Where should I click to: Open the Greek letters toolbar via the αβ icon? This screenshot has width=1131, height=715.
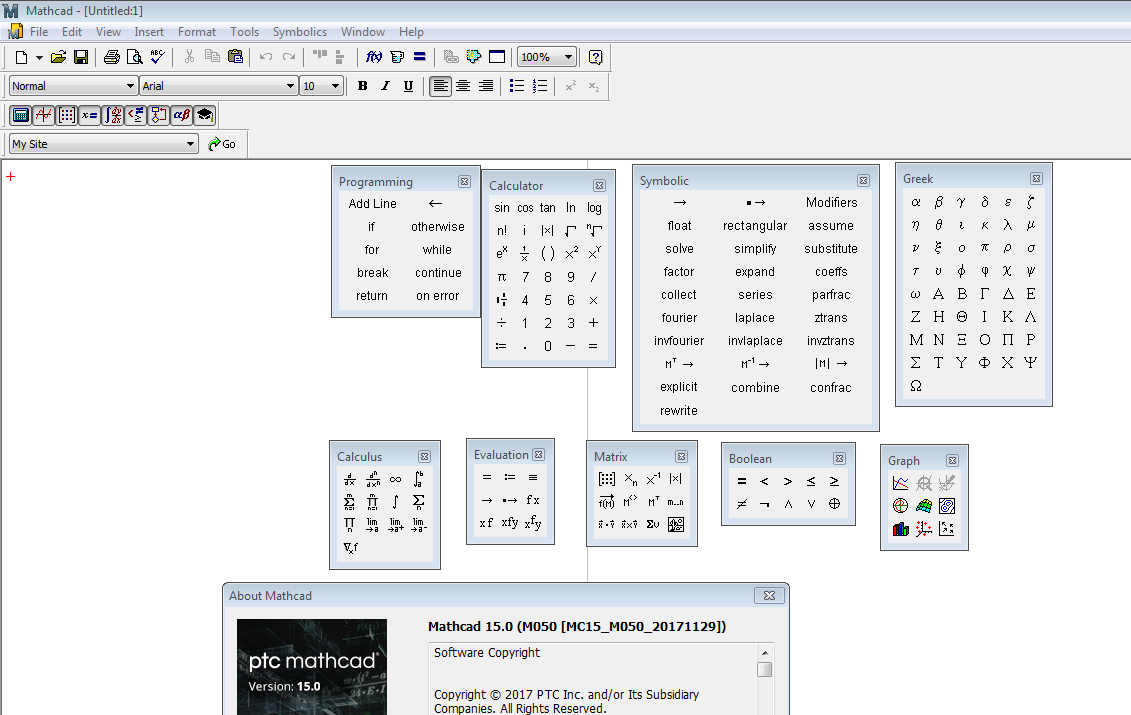coord(182,115)
